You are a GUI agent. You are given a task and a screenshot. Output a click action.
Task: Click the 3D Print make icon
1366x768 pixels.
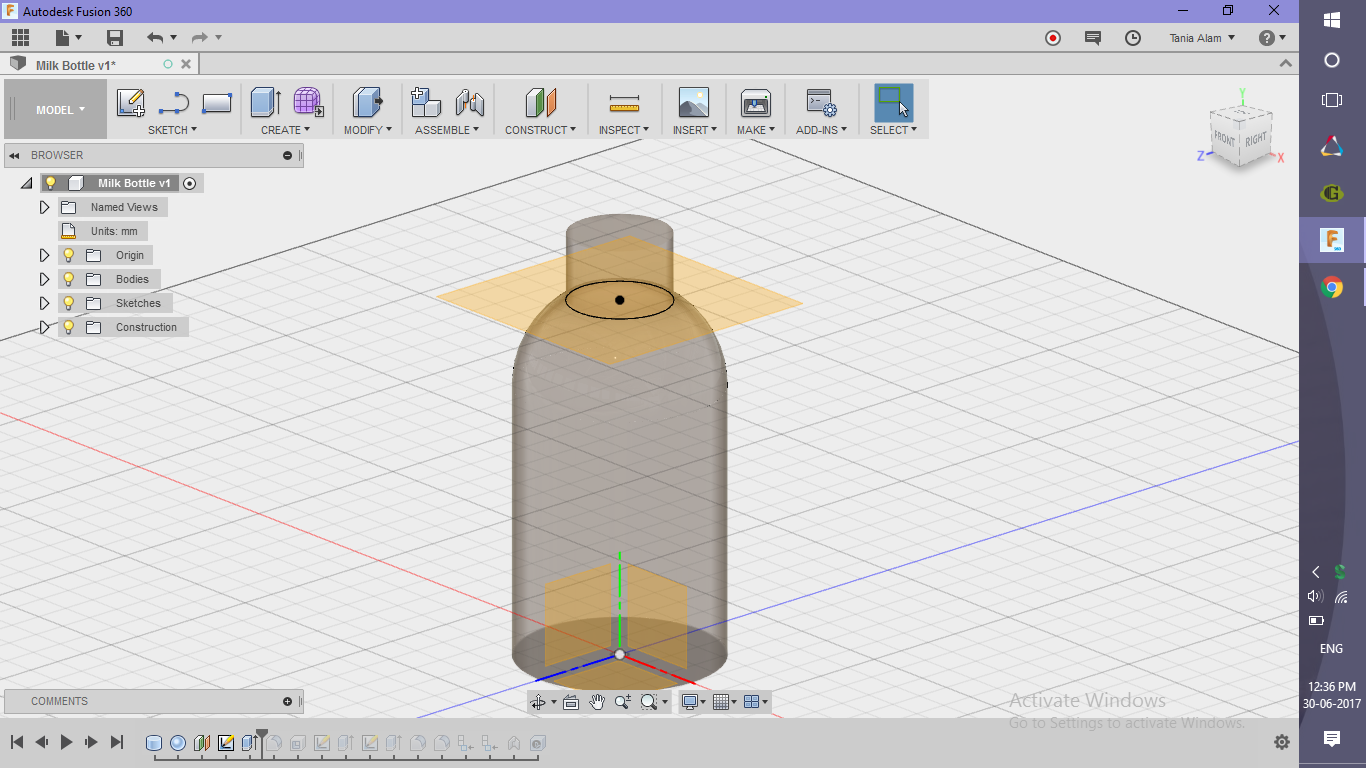(x=755, y=102)
